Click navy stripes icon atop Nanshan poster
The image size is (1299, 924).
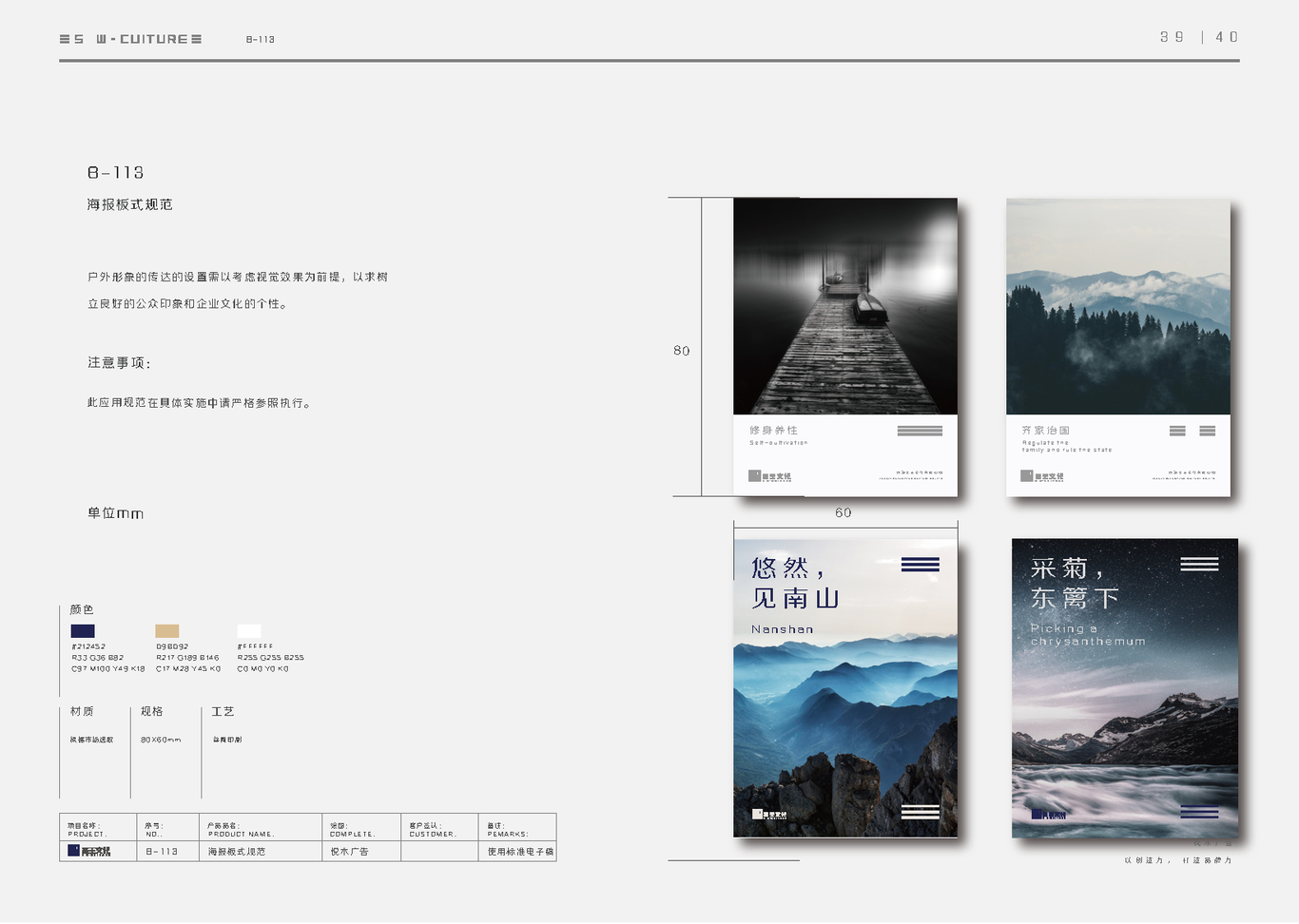[x=921, y=565]
